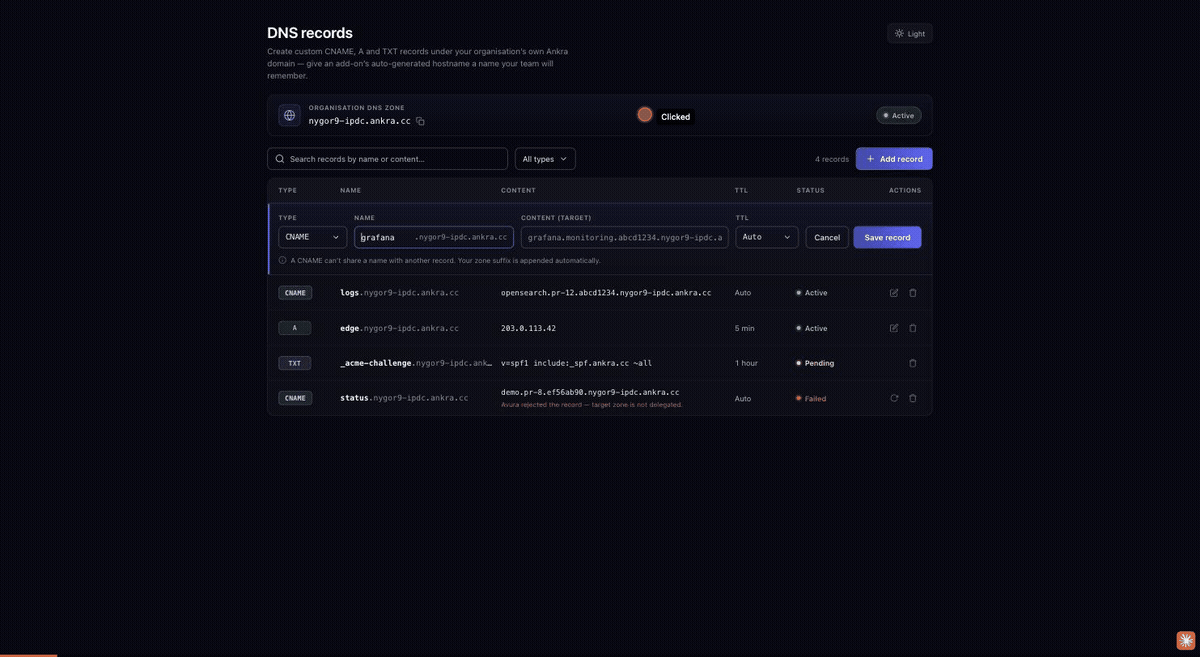Click the 1 hour TTL value
The image size is (1200, 657).
click(746, 363)
